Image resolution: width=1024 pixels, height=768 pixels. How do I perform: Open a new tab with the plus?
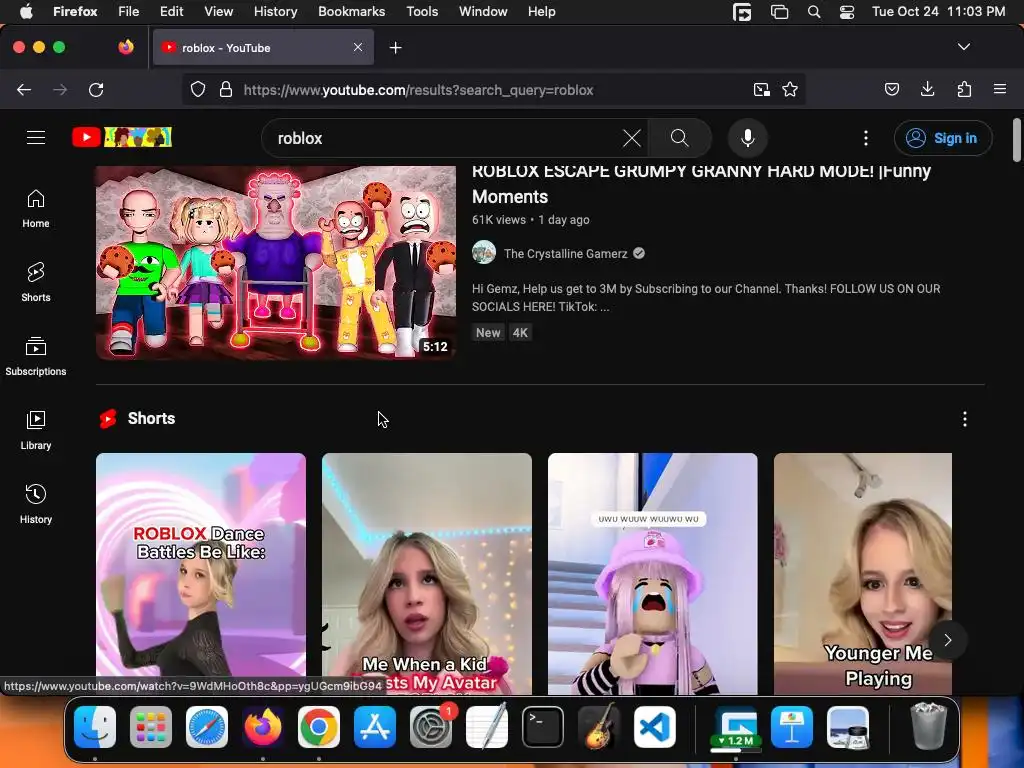[395, 48]
